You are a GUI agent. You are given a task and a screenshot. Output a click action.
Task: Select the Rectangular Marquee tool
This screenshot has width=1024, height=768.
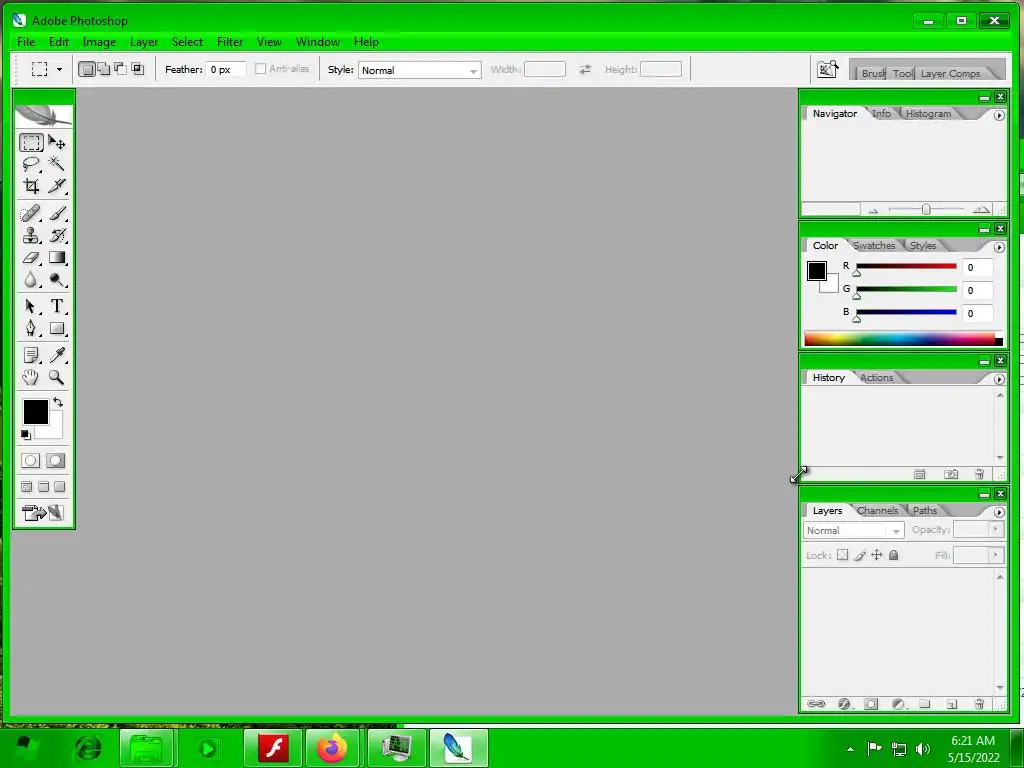[31, 142]
